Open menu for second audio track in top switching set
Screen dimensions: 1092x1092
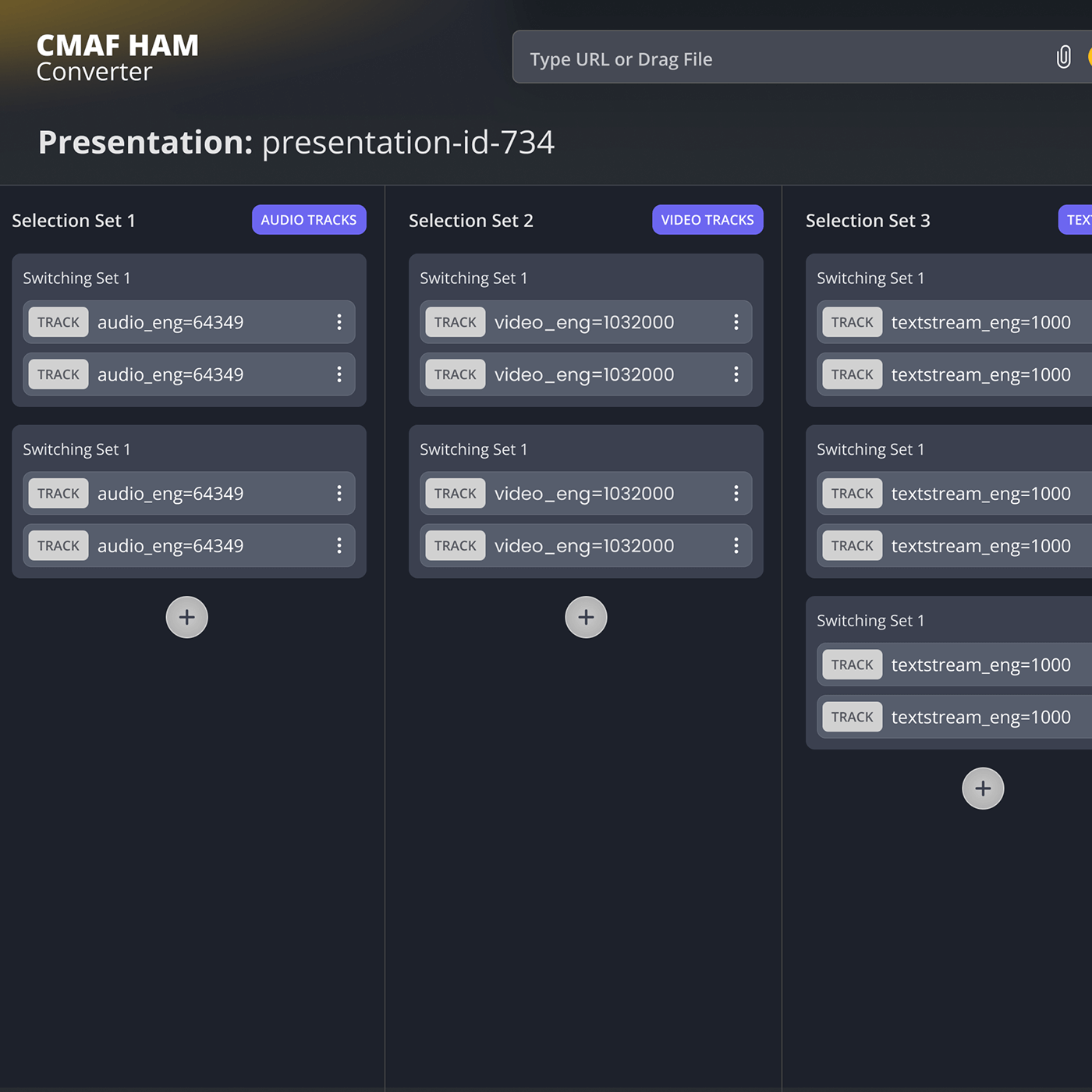[x=339, y=374]
